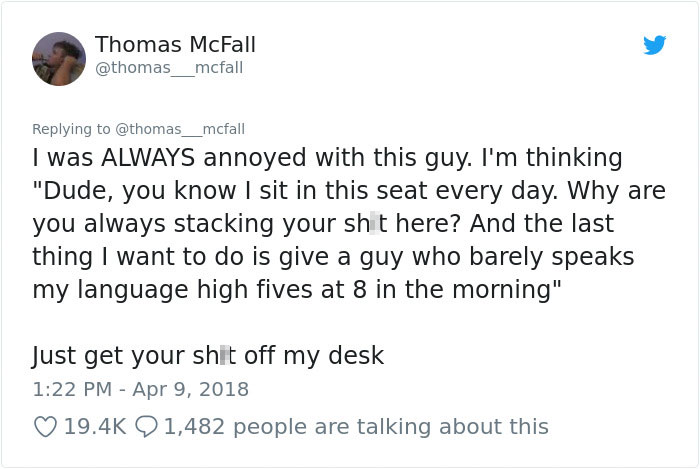Open the 1:22 PM - Apr 9, 2018 timestamp
The image size is (700, 469).
pyautogui.click(x=140, y=388)
